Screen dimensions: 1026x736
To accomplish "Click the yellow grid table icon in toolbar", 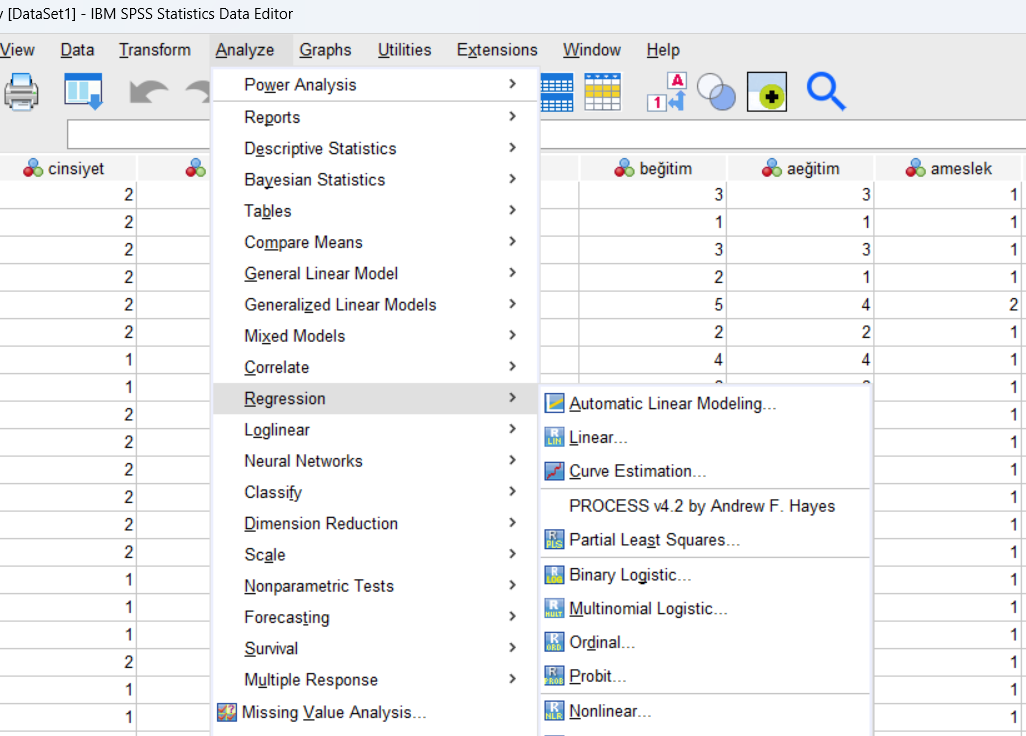I will coord(603,92).
